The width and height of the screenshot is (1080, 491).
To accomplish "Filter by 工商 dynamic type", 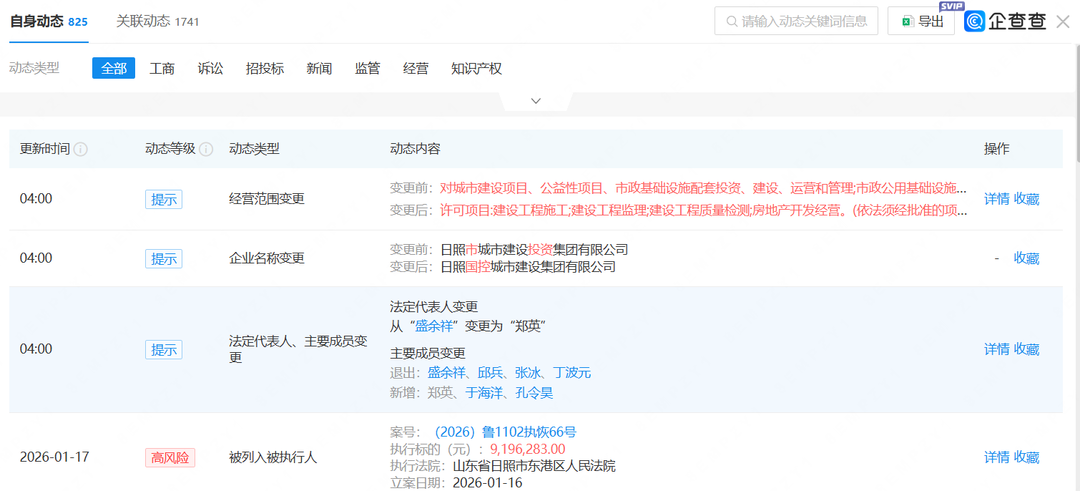I will (162, 68).
